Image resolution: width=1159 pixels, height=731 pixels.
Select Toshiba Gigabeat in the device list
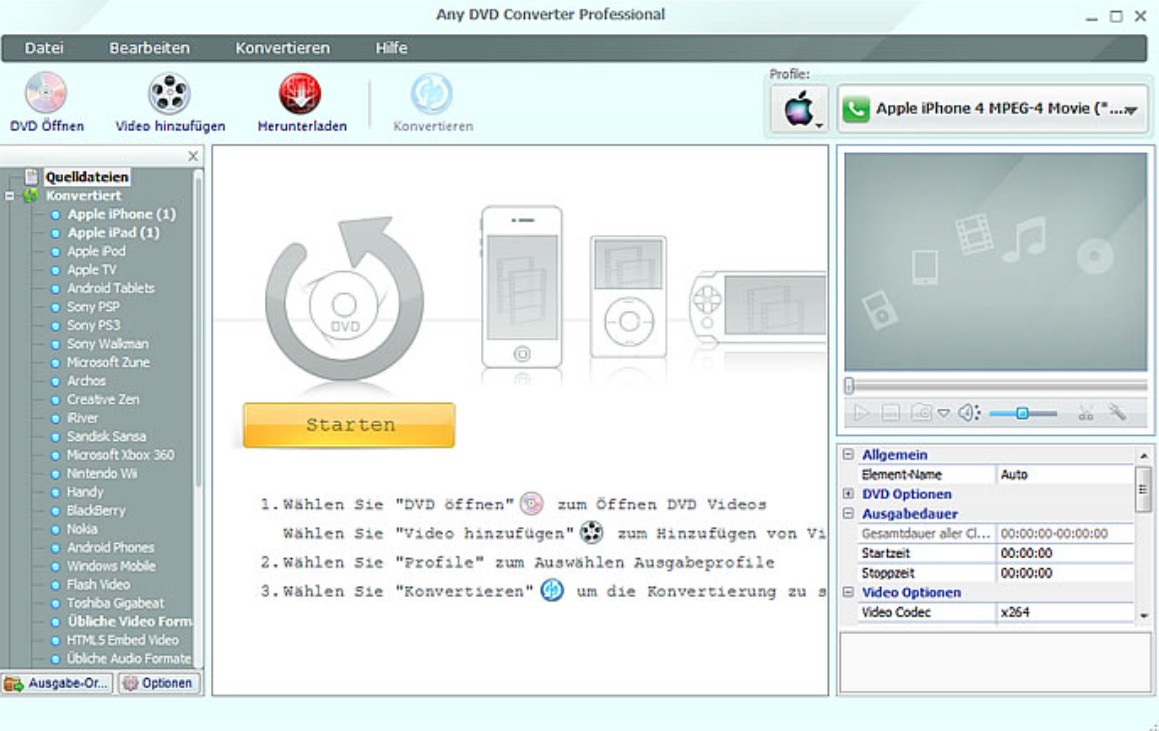(x=115, y=602)
